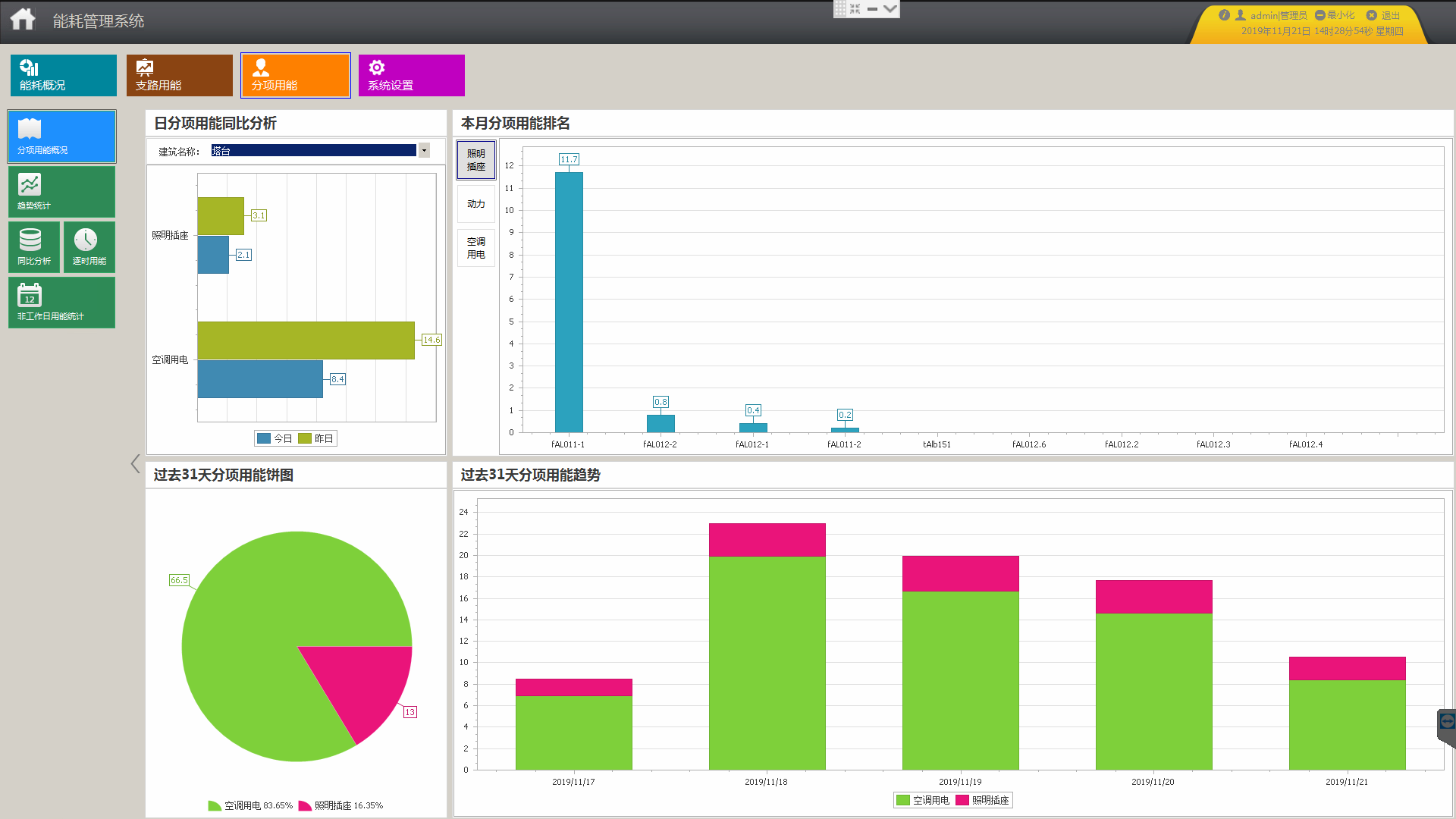Select 照明插座 category in ranking panel
Image resolution: width=1456 pixels, height=819 pixels.
click(x=476, y=160)
